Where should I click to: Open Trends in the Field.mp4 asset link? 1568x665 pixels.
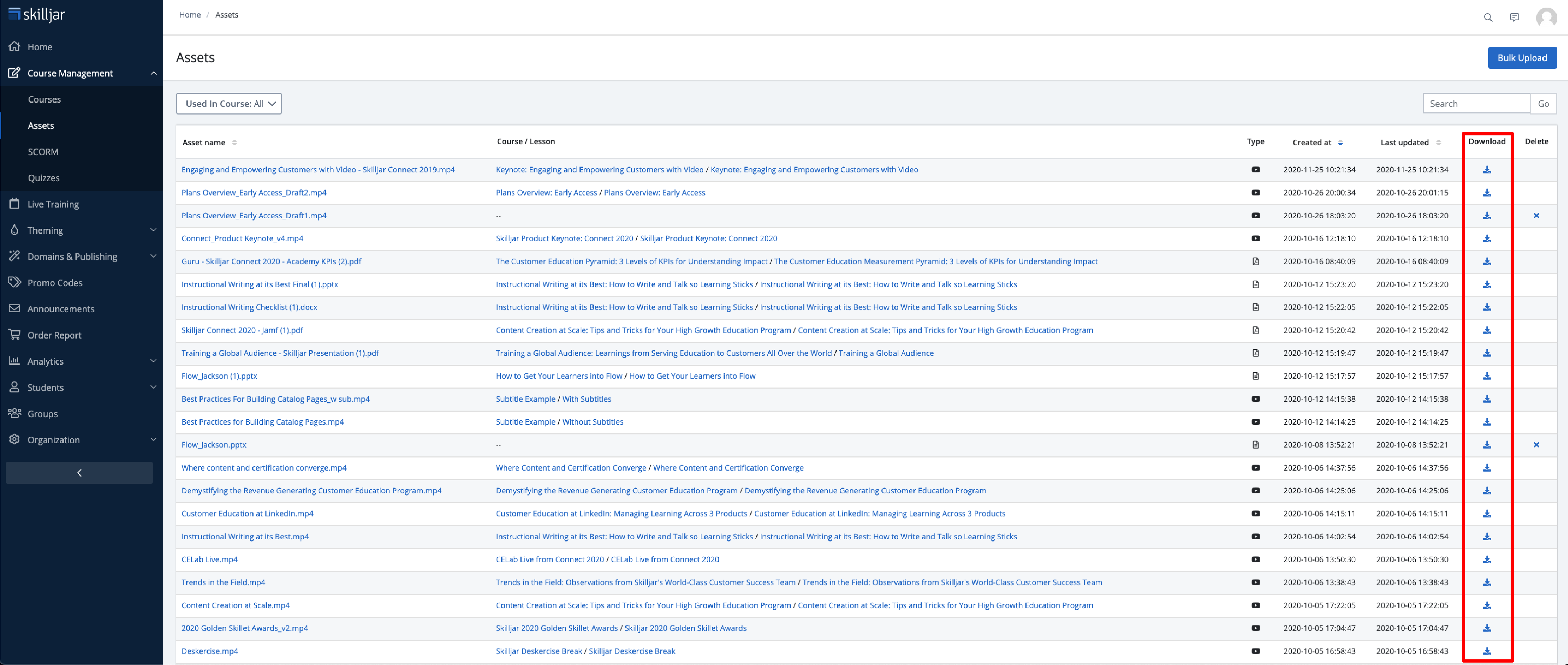pyautogui.click(x=224, y=582)
